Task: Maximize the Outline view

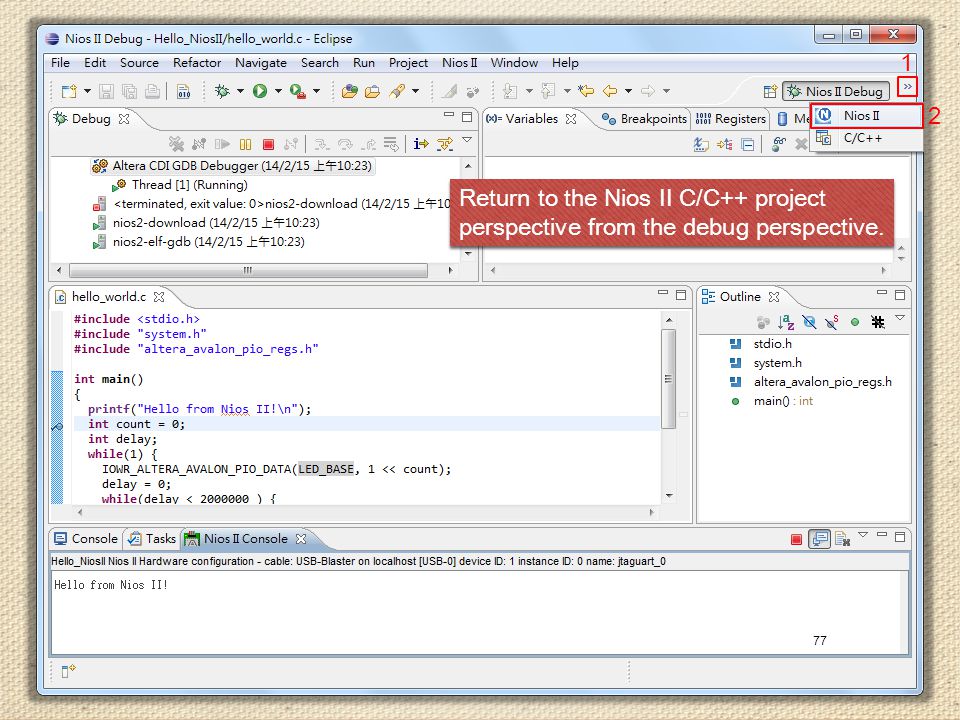Action: coord(899,295)
